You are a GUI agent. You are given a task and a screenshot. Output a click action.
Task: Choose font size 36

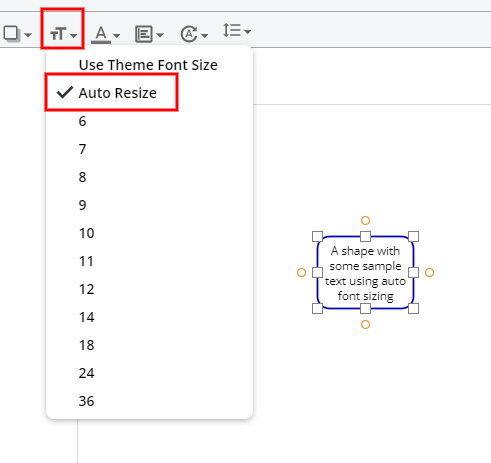click(x=87, y=401)
